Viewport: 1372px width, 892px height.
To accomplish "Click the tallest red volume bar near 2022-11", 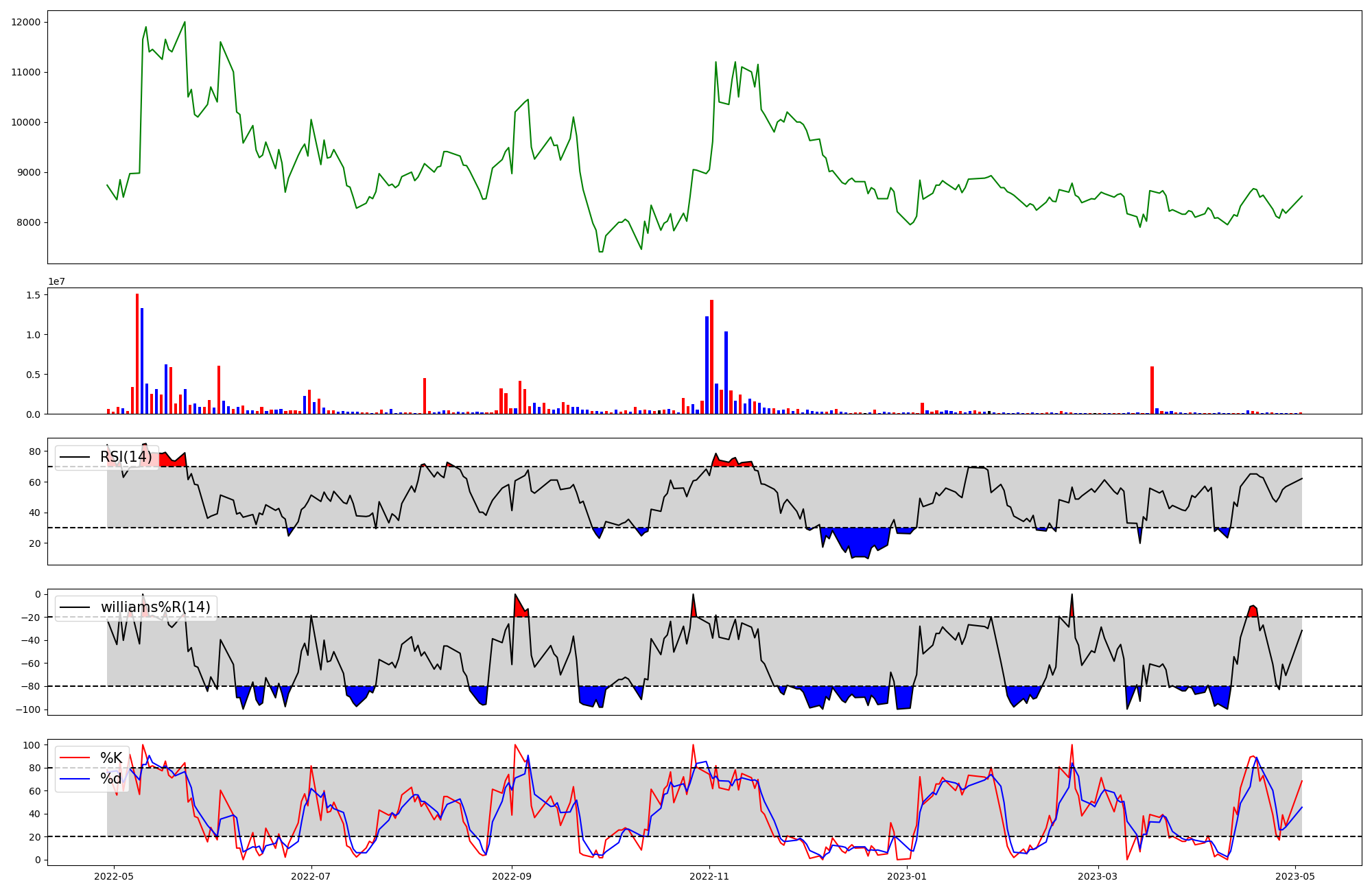I will [x=712, y=357].
